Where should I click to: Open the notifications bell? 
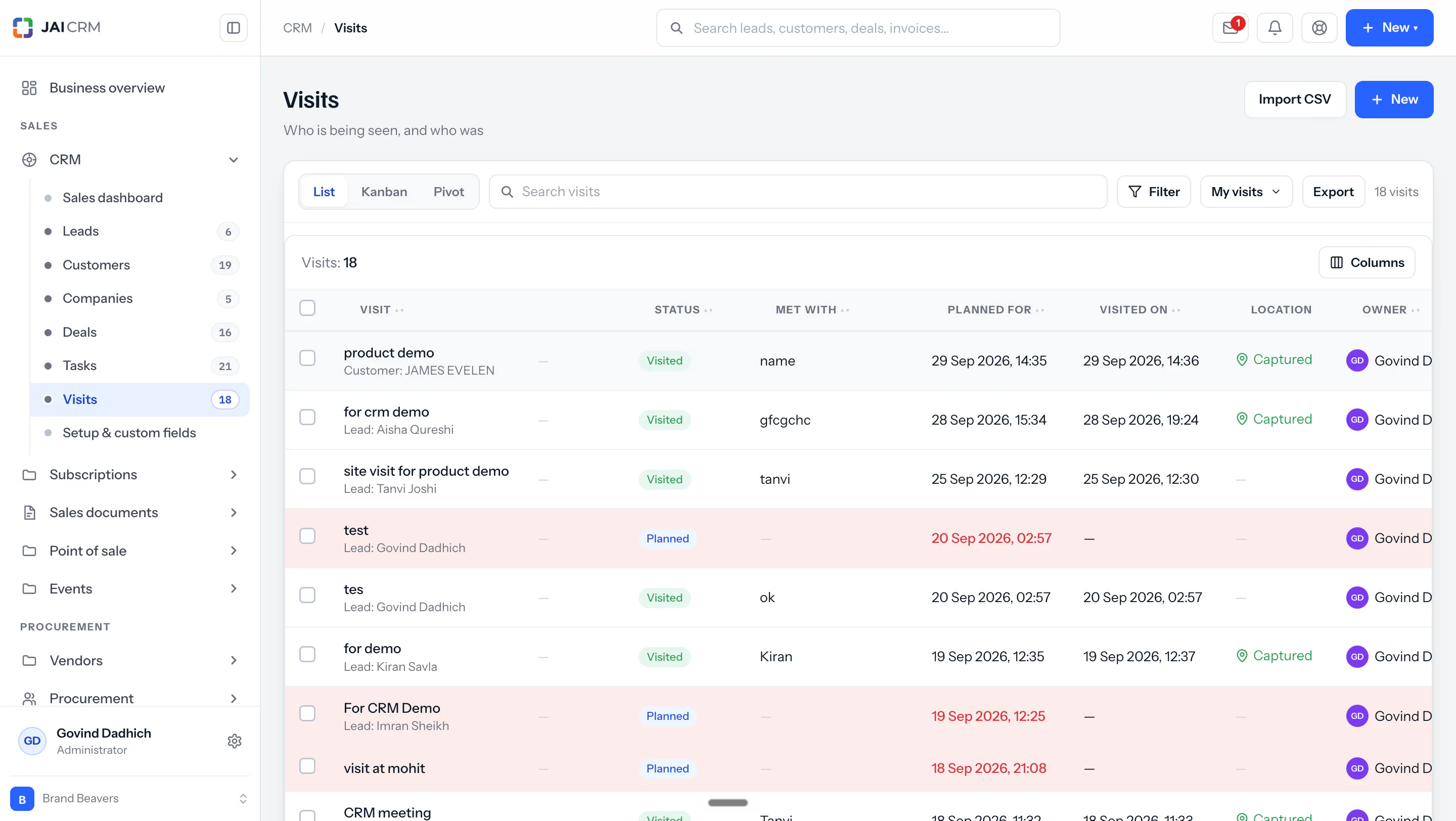pyautogui.click(x=1275, y=28)
